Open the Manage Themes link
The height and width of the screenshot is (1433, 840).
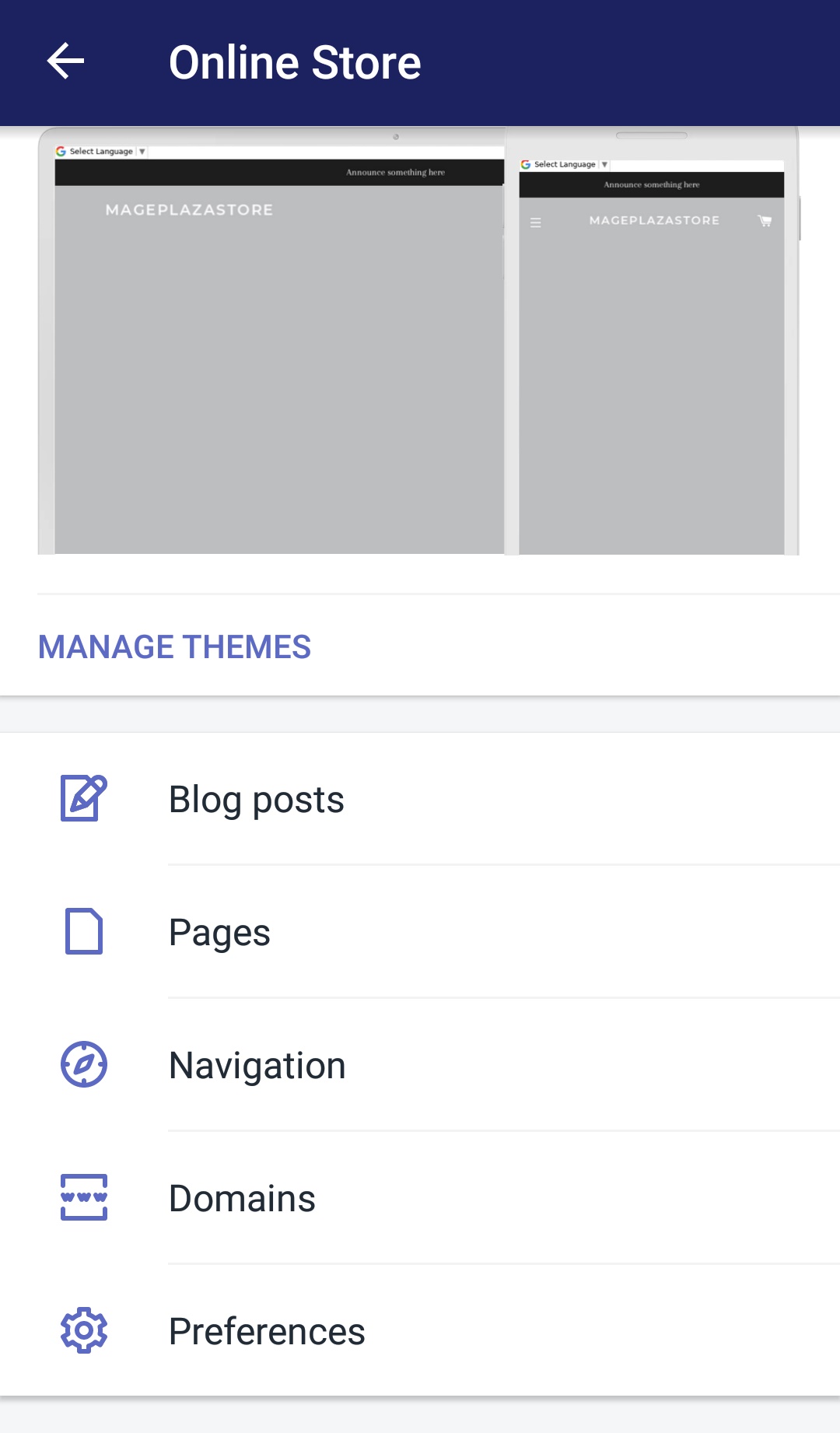point(174,647)
